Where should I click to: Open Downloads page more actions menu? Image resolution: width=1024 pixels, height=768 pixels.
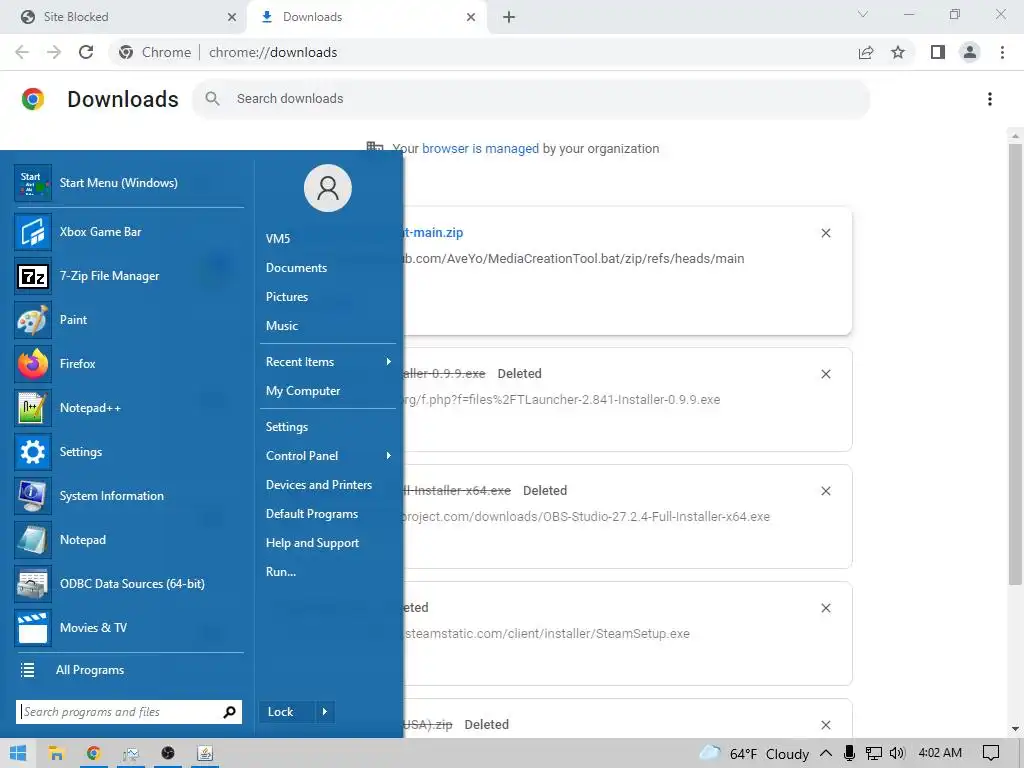[x=990, y=99]
